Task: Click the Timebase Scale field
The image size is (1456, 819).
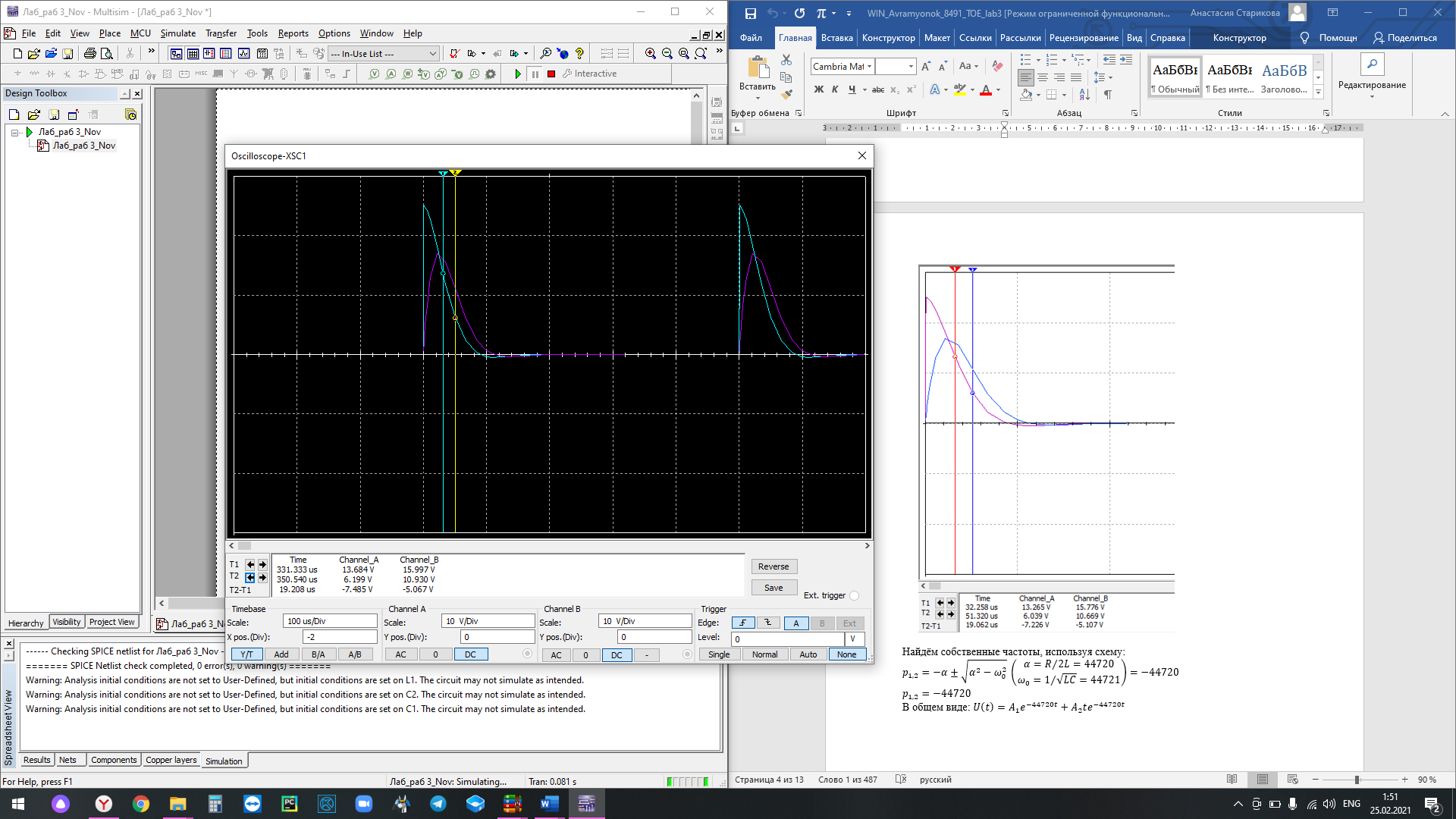Action: point(330,621)
